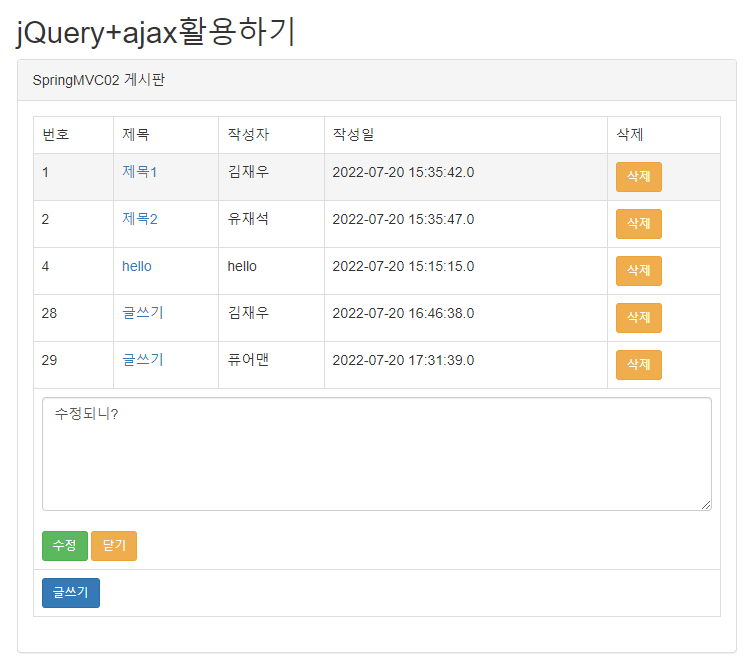Click date 2022-07-20 15:35:47.0

point(403,219)
